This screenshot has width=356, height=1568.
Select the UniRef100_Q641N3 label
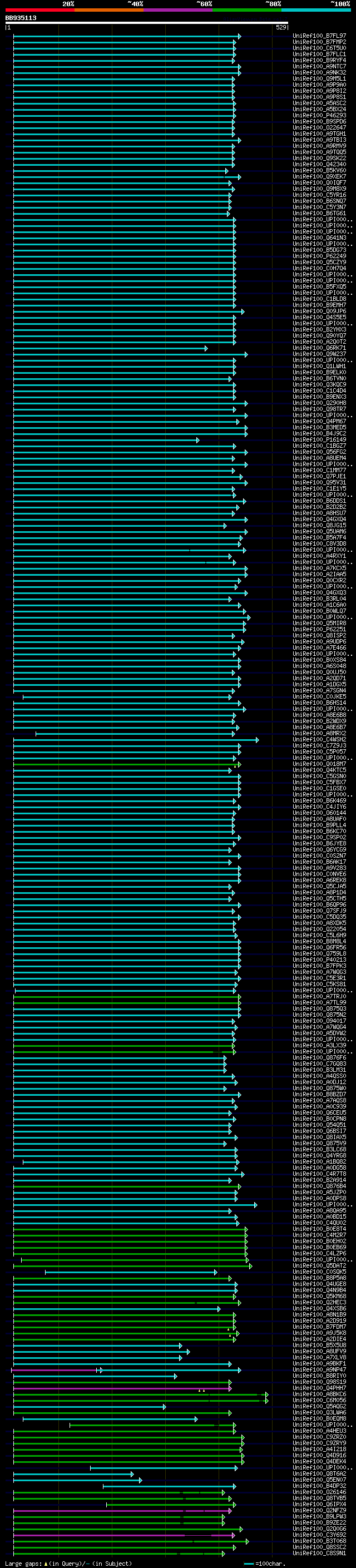(319, 238)
